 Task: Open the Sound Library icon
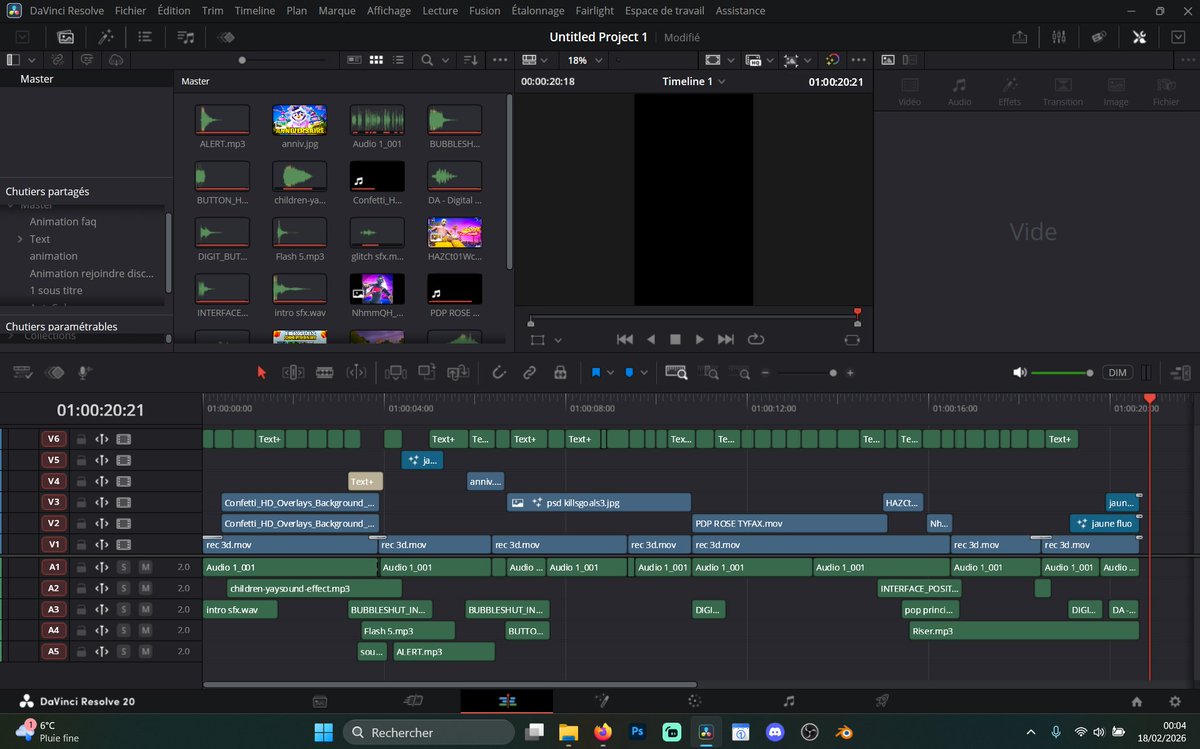click(185, 36)
